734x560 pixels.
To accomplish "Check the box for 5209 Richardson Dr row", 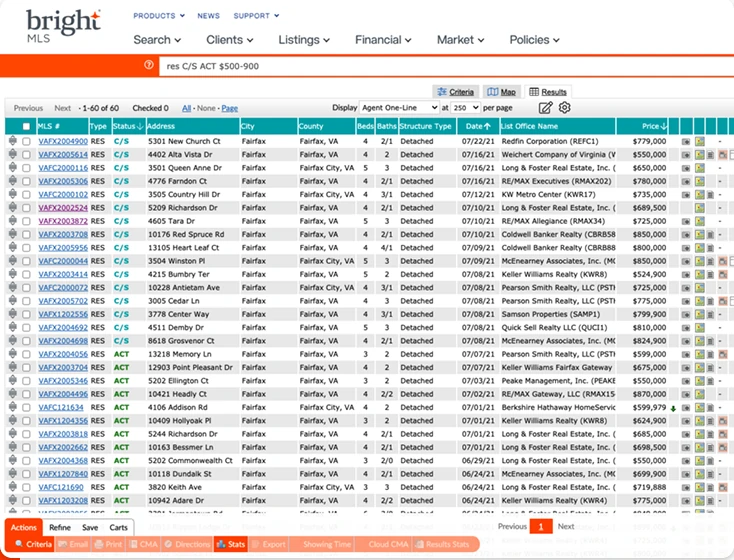I will 26,207.
